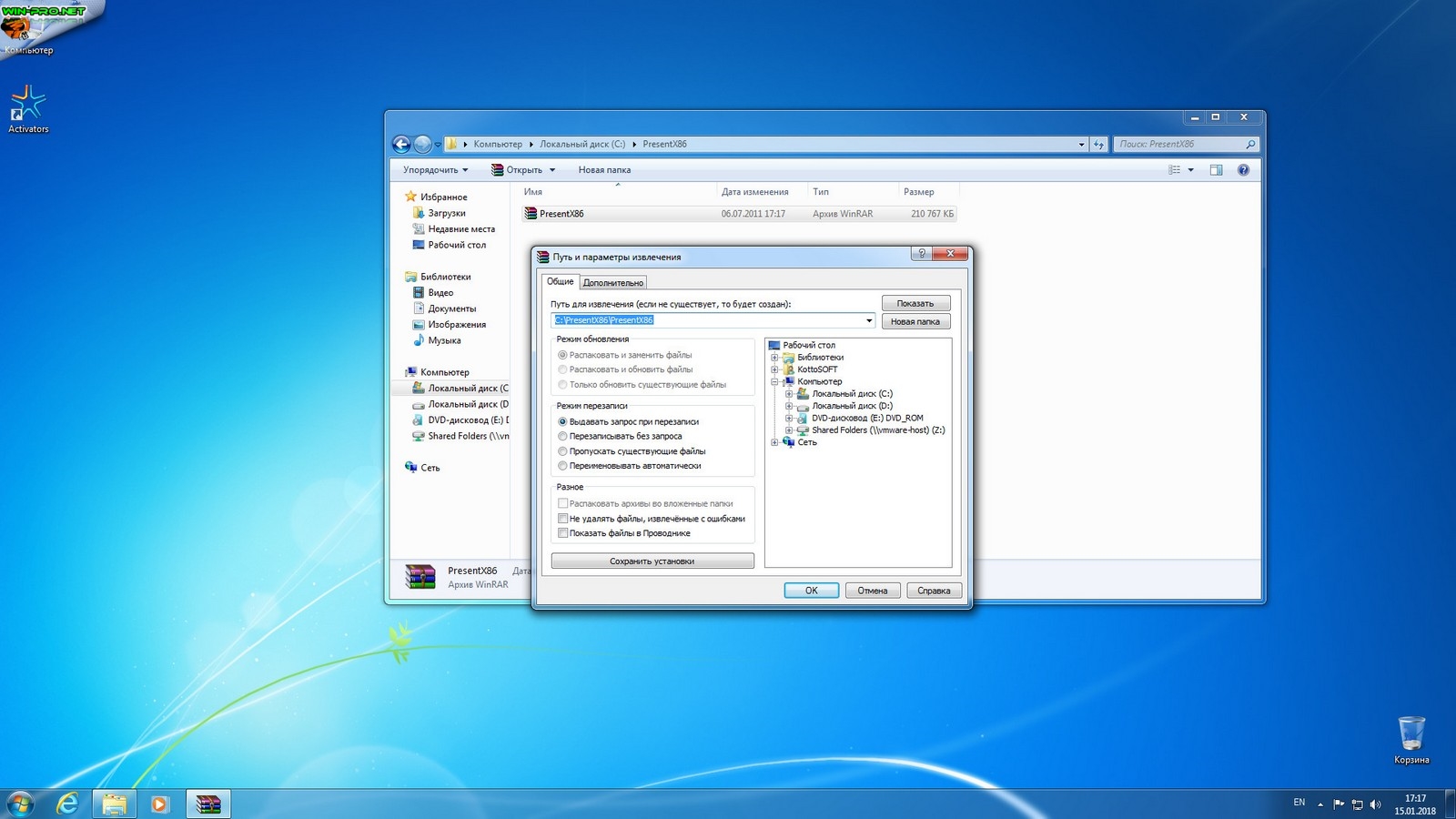This screenshot has width=1456, height=819.
Task: Select the PresentX86 archive in file list
Action: (561, 214)
